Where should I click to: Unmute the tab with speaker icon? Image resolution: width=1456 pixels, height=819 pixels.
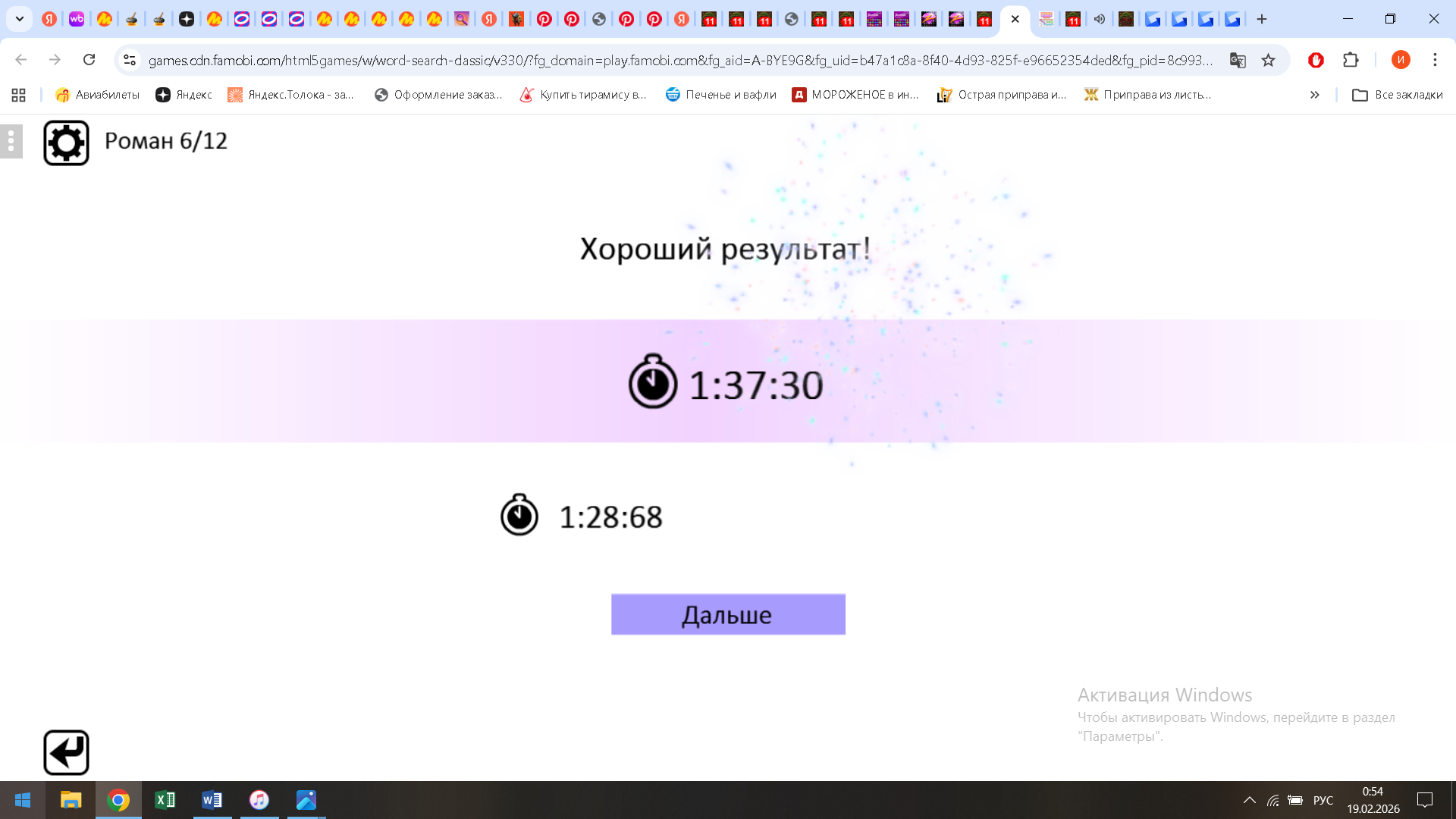coord(1100,19)
